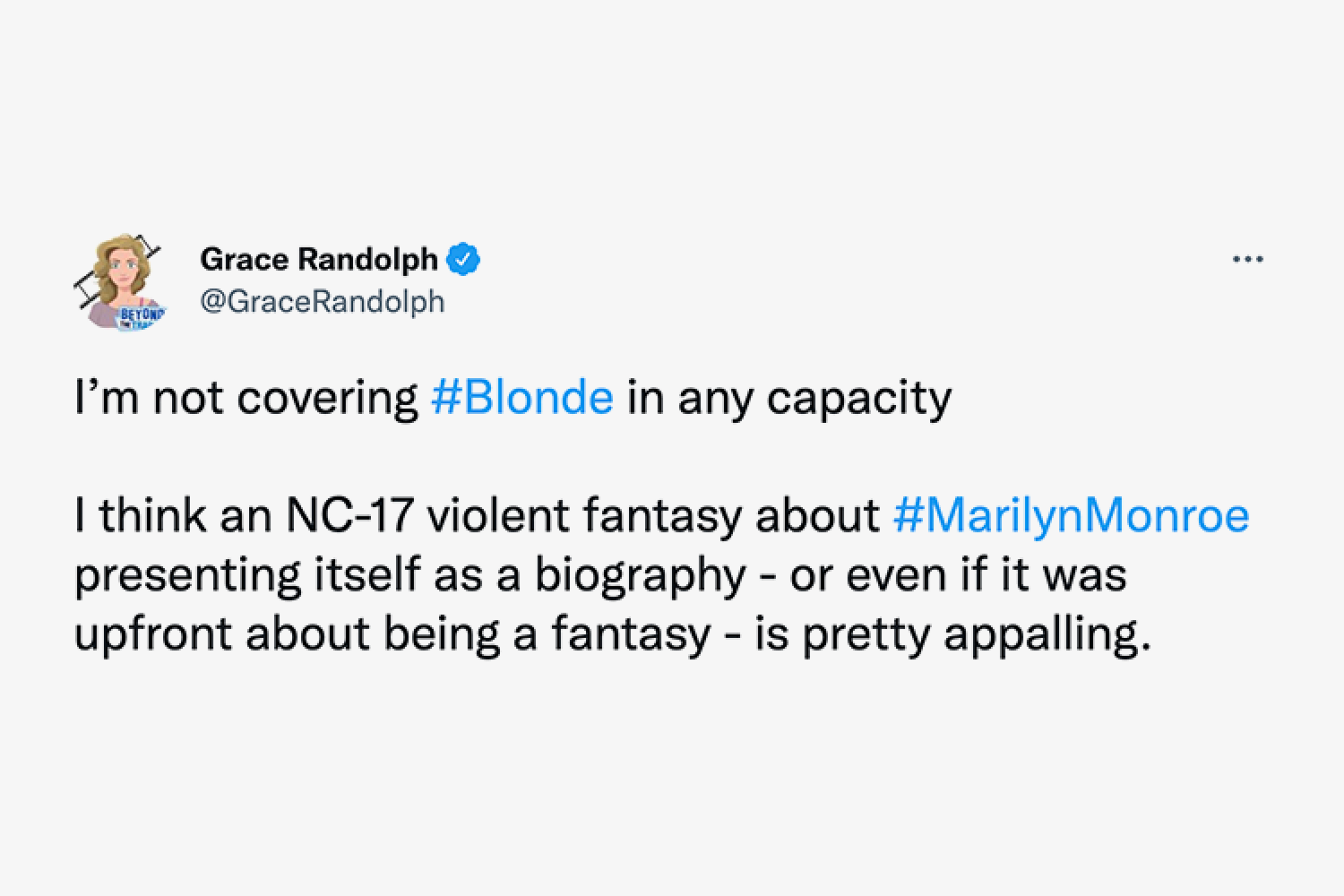
Task: Visit the @GraceRandolph handle
Action: click(x=323, y=302)
